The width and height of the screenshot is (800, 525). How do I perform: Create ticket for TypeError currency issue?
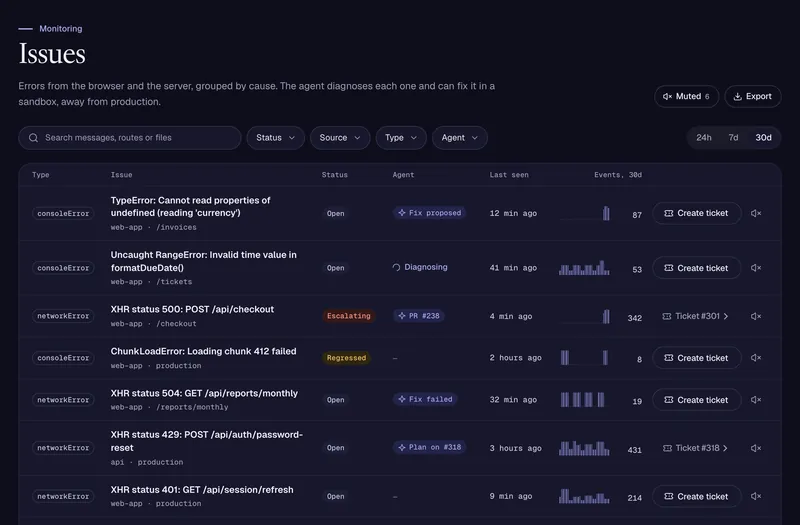[x=696, y=213]
